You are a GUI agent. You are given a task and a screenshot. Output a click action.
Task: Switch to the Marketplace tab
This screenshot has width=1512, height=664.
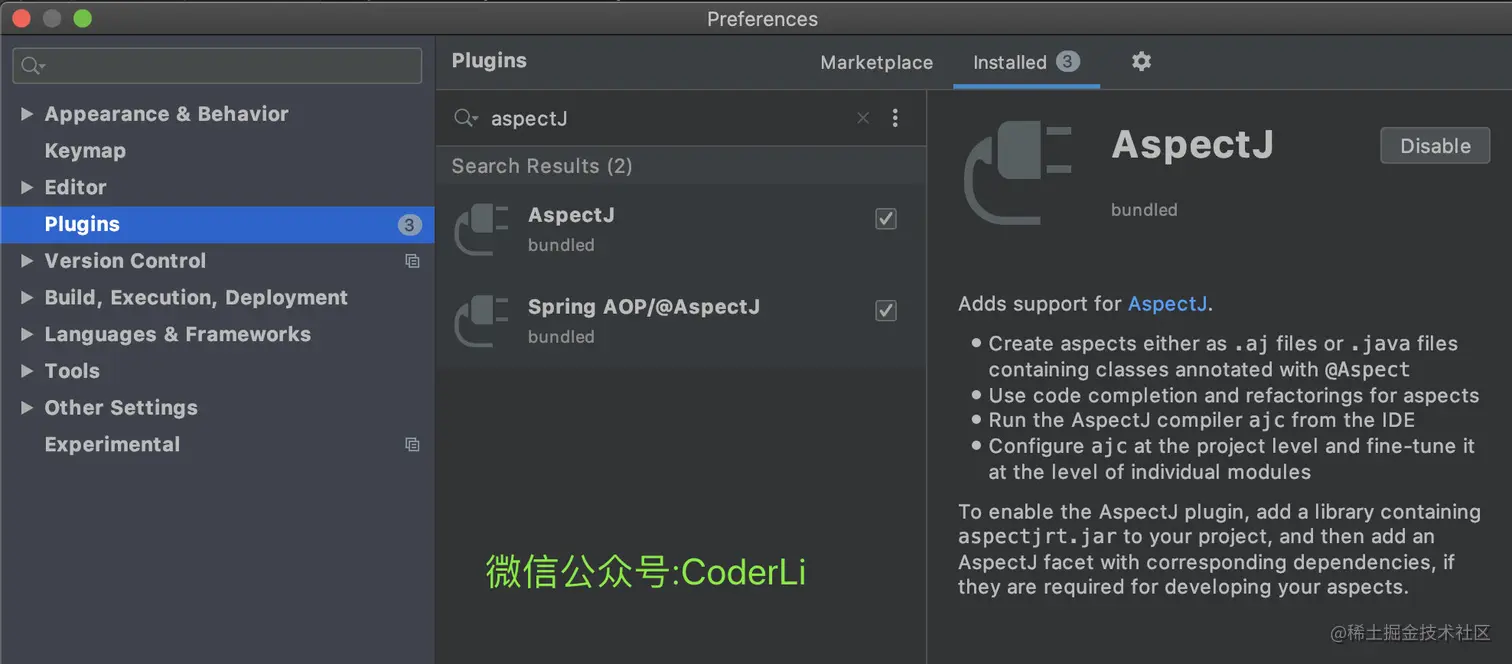[x=876, y=61]
